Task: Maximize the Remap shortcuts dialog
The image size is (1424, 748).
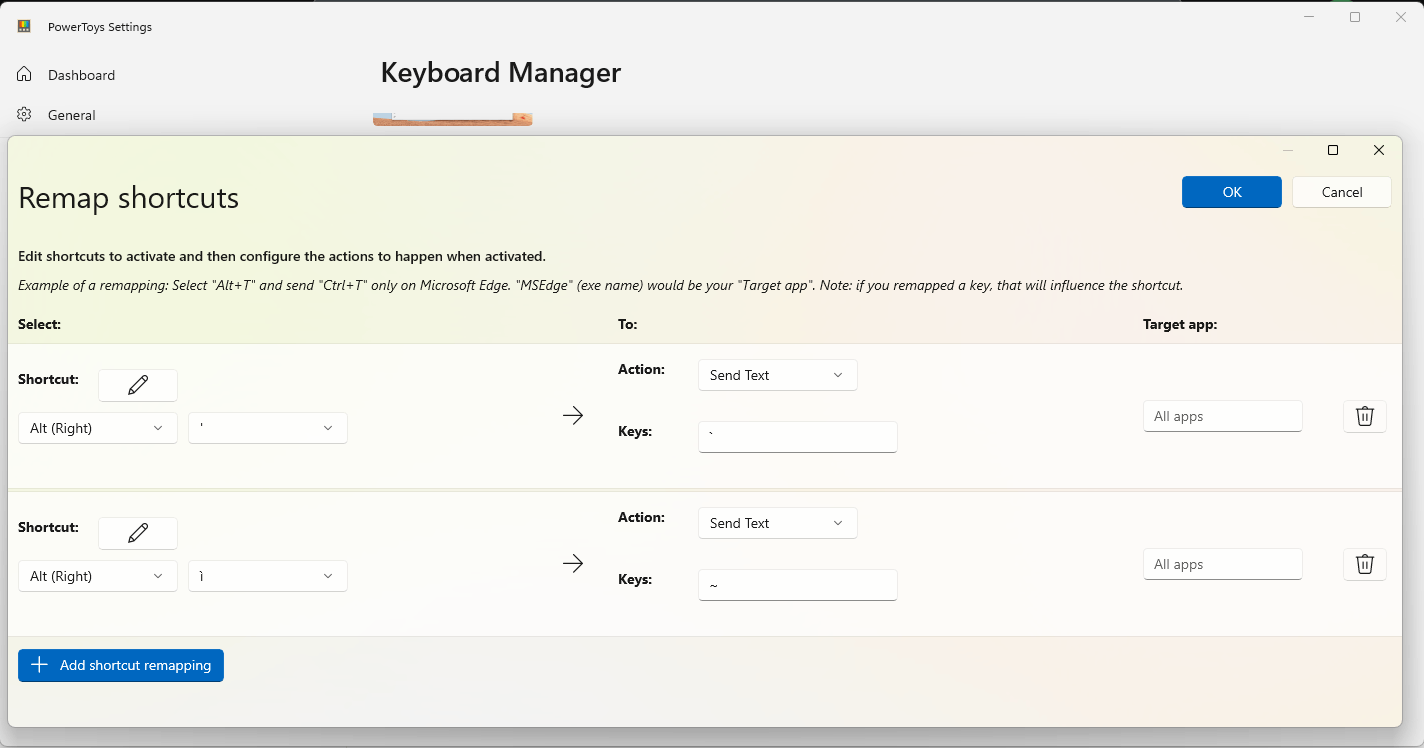Action: click(1332, 150)
